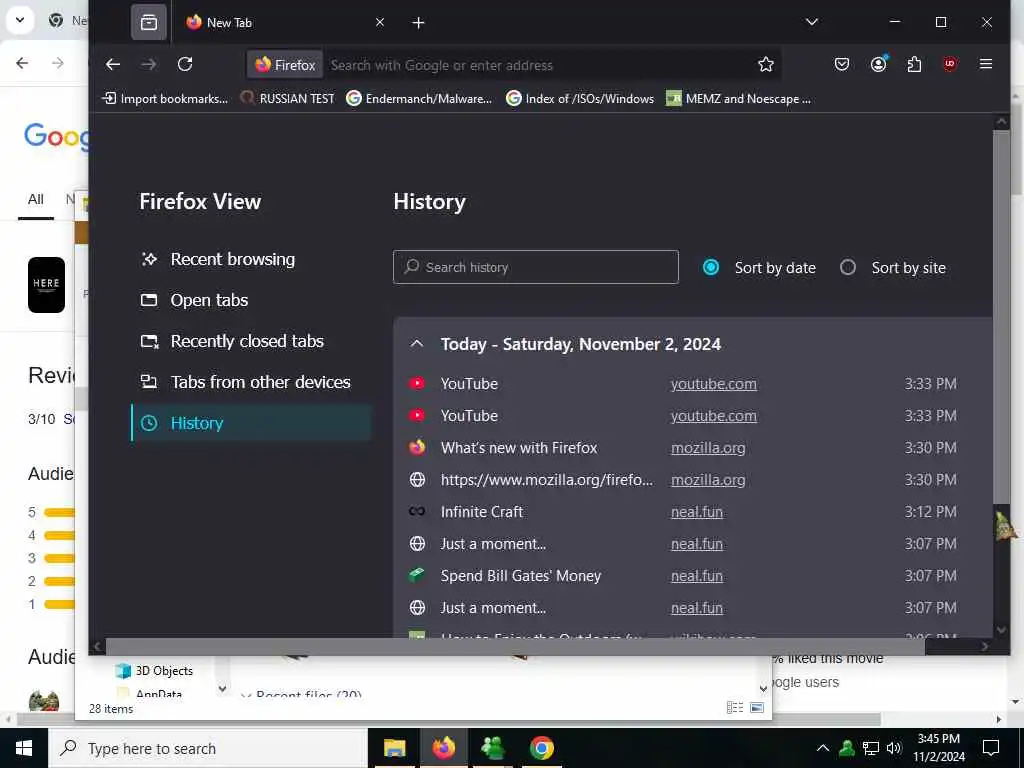Reload the page in Firefox

[185, 64]
